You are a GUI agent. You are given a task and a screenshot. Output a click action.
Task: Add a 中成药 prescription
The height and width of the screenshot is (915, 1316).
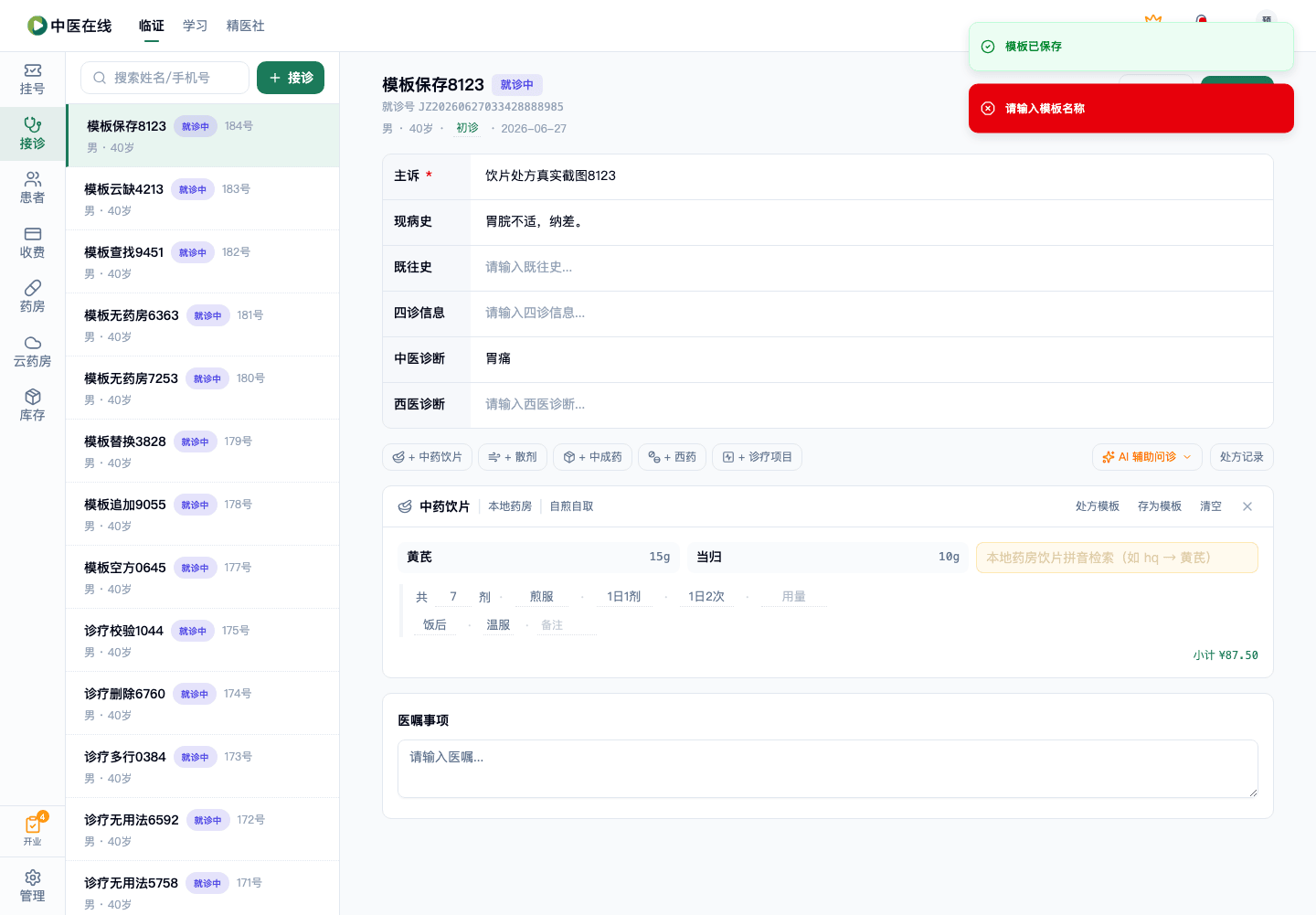592,457
